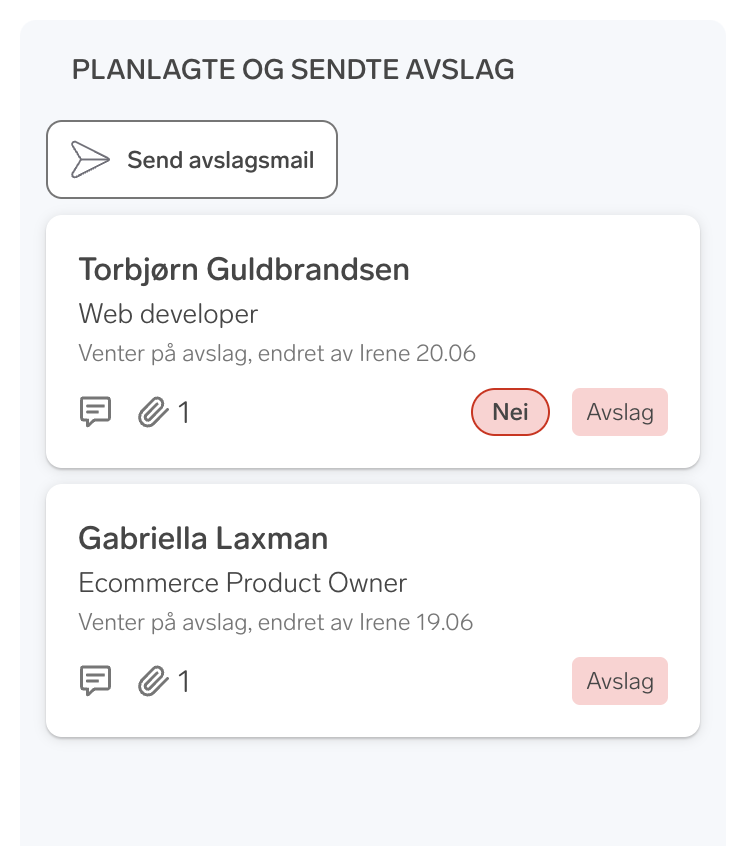Click the Torbjørn Guldbrandsen name heading
The height and width of the screenshot is (846, 748).
(244, 269)
